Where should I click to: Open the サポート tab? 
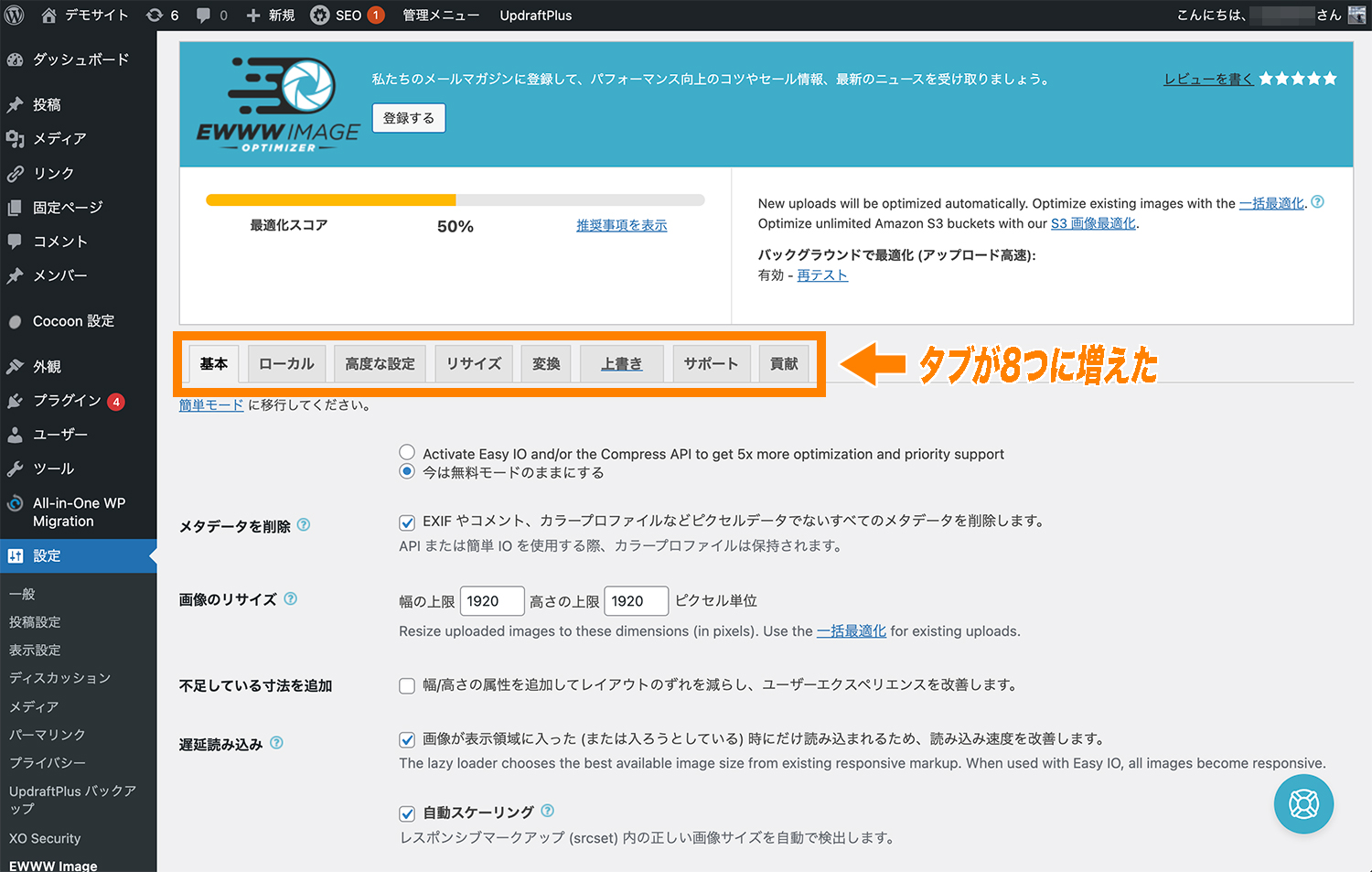click(x=712, y=363)
